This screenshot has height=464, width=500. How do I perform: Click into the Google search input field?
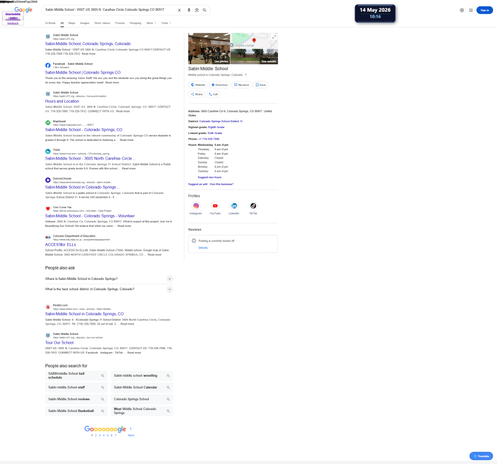click(110, 10)
